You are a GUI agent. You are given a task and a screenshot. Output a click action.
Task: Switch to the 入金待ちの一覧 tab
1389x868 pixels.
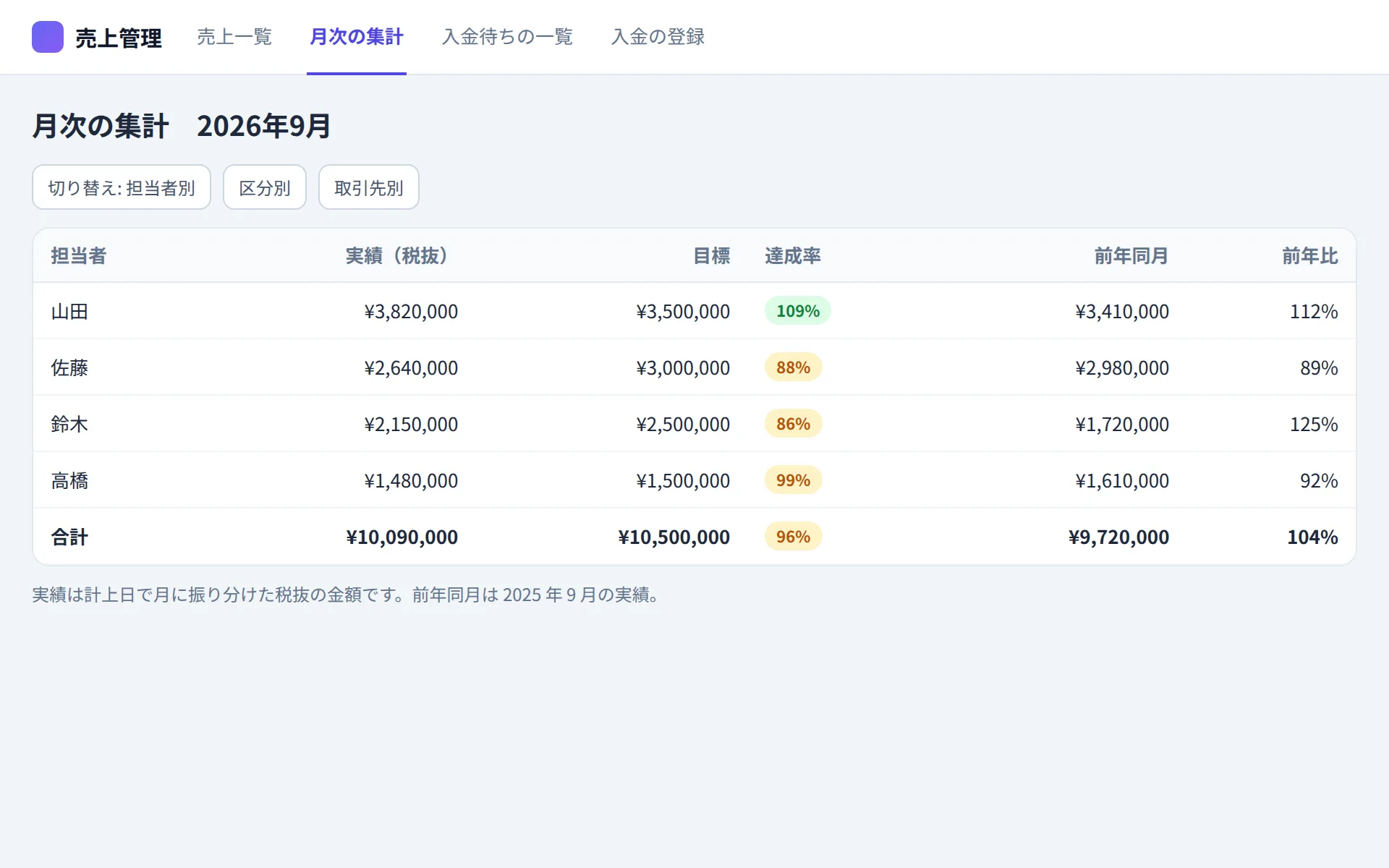pyautogui.click(x=507, y=37)
